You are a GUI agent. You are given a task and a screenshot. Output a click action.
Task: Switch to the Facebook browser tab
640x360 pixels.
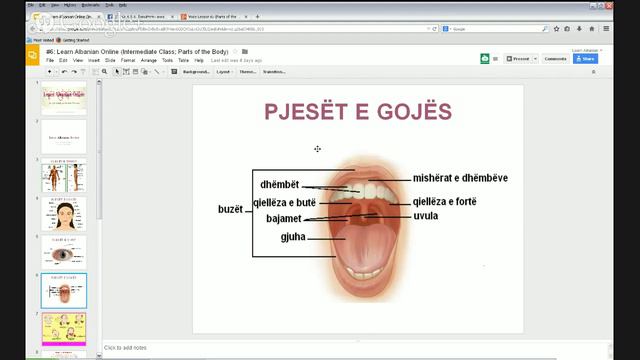point(141,17)
